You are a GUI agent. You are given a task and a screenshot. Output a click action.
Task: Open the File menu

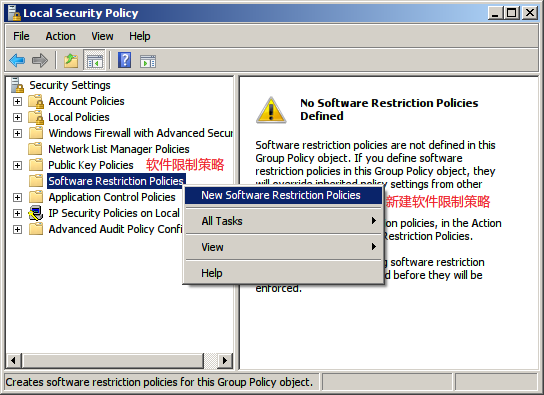(21, 36)
